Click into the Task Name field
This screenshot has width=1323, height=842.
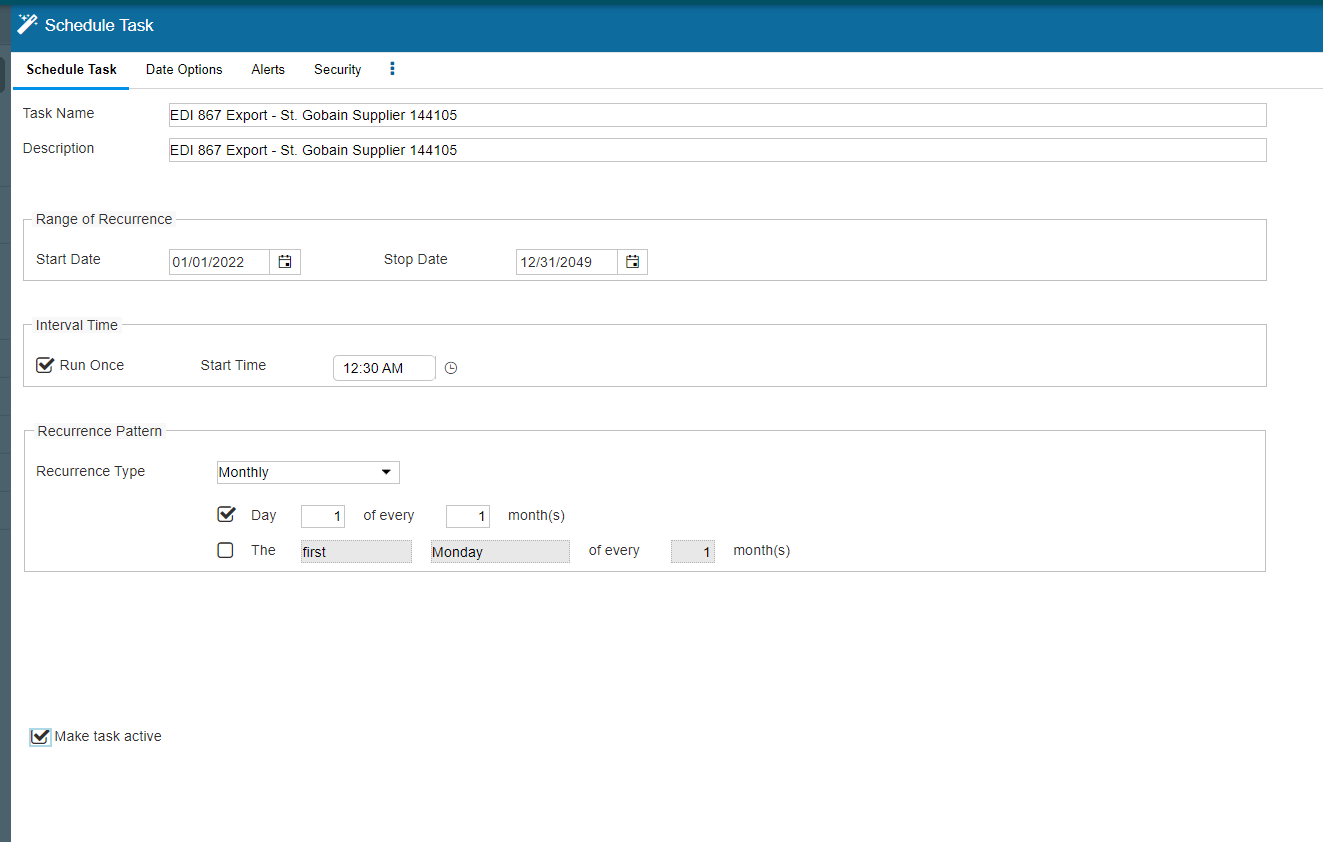pyautogui.click(x=717, y=115)
